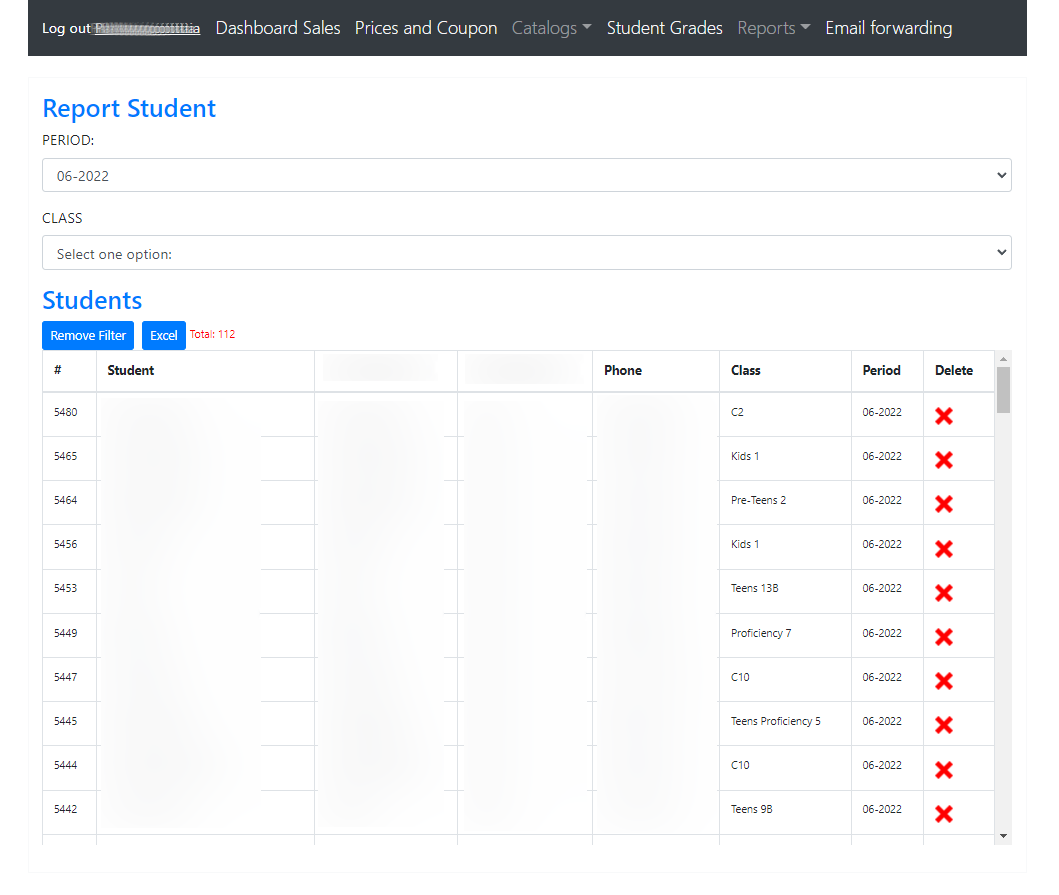
Task: Delete student row 5453
Action: tap(944, 592)
